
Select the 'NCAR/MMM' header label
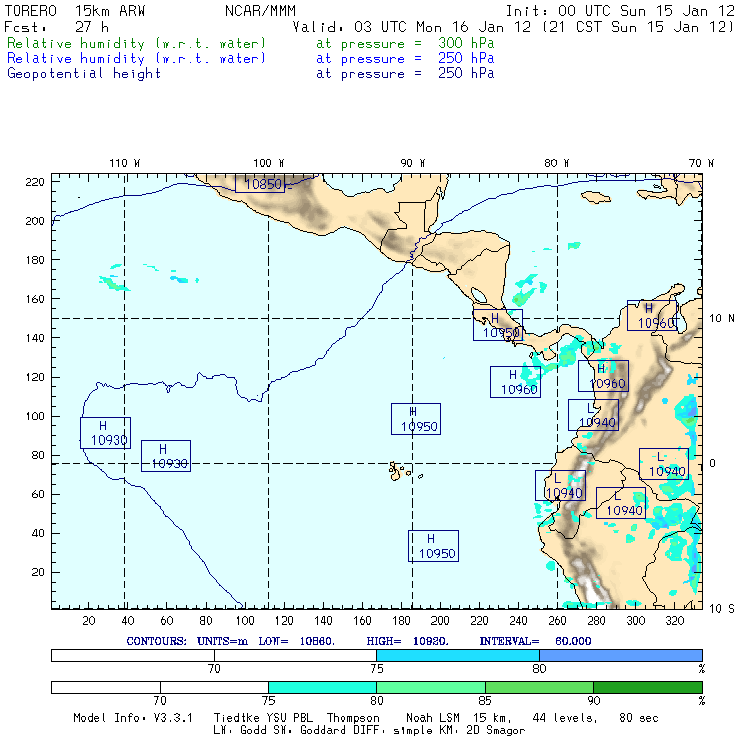261,11
